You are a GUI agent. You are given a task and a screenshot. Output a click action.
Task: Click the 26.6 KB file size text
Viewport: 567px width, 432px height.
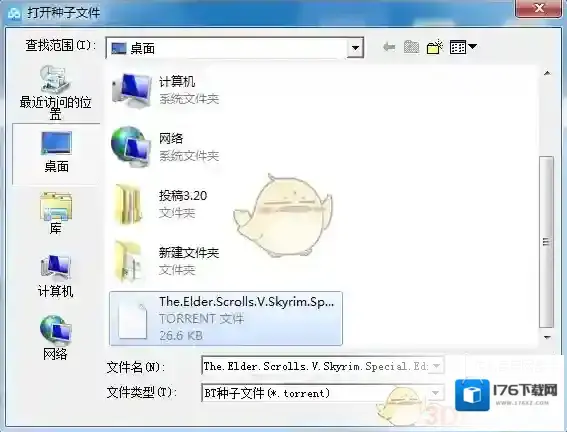pos(181,335)
